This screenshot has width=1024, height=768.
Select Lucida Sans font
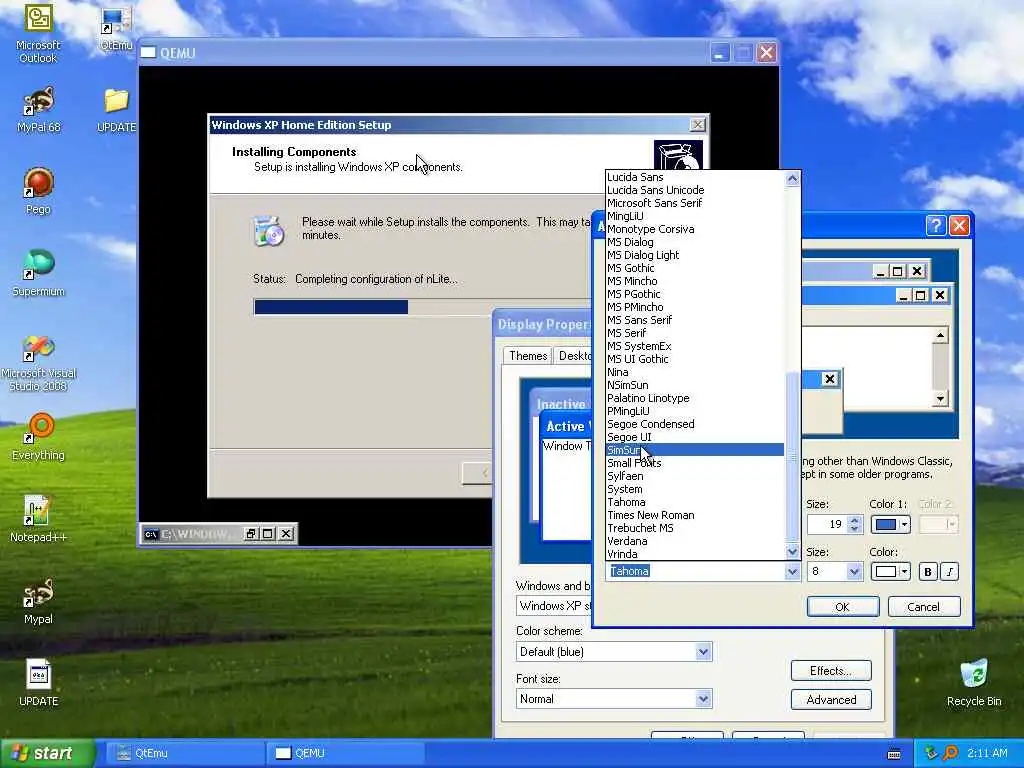pyautogui.click(x=695, y=177)
